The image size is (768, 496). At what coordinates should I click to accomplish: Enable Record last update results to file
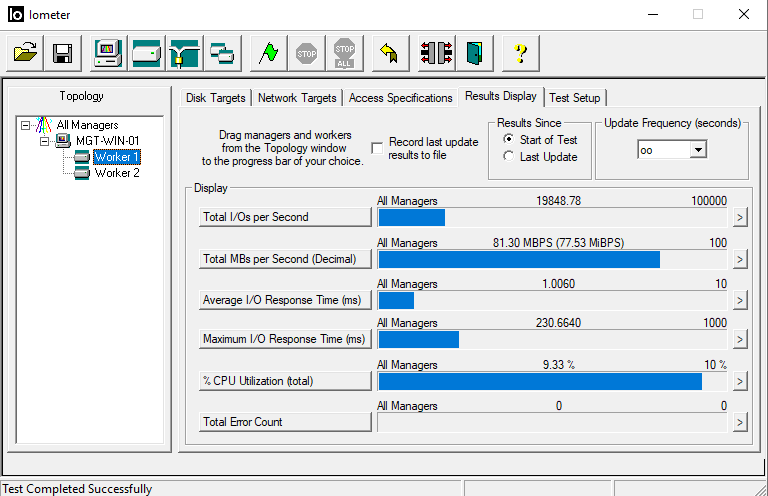pyautogui.click(x=377, y=148)
